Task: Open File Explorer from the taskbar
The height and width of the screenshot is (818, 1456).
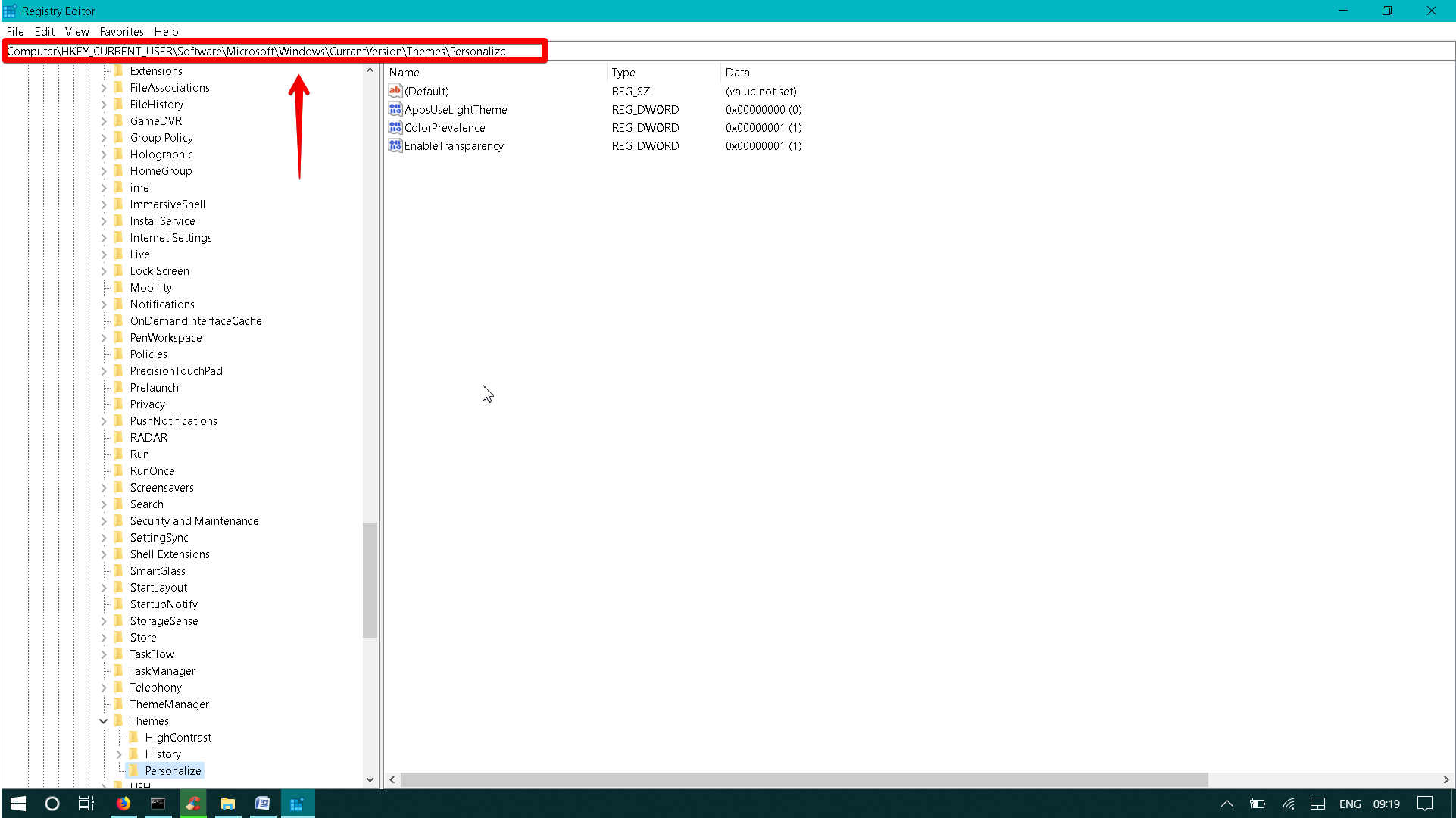Action: click(x=227, y=804)
